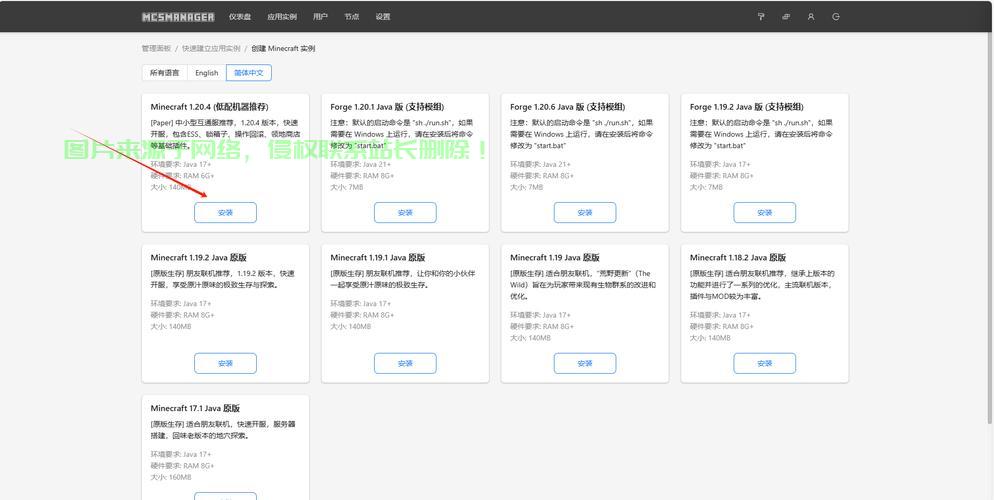The image size is (994, 500).
Task: Click the Forge 1.20.6 Java 版 title
Action: [567, 106]
